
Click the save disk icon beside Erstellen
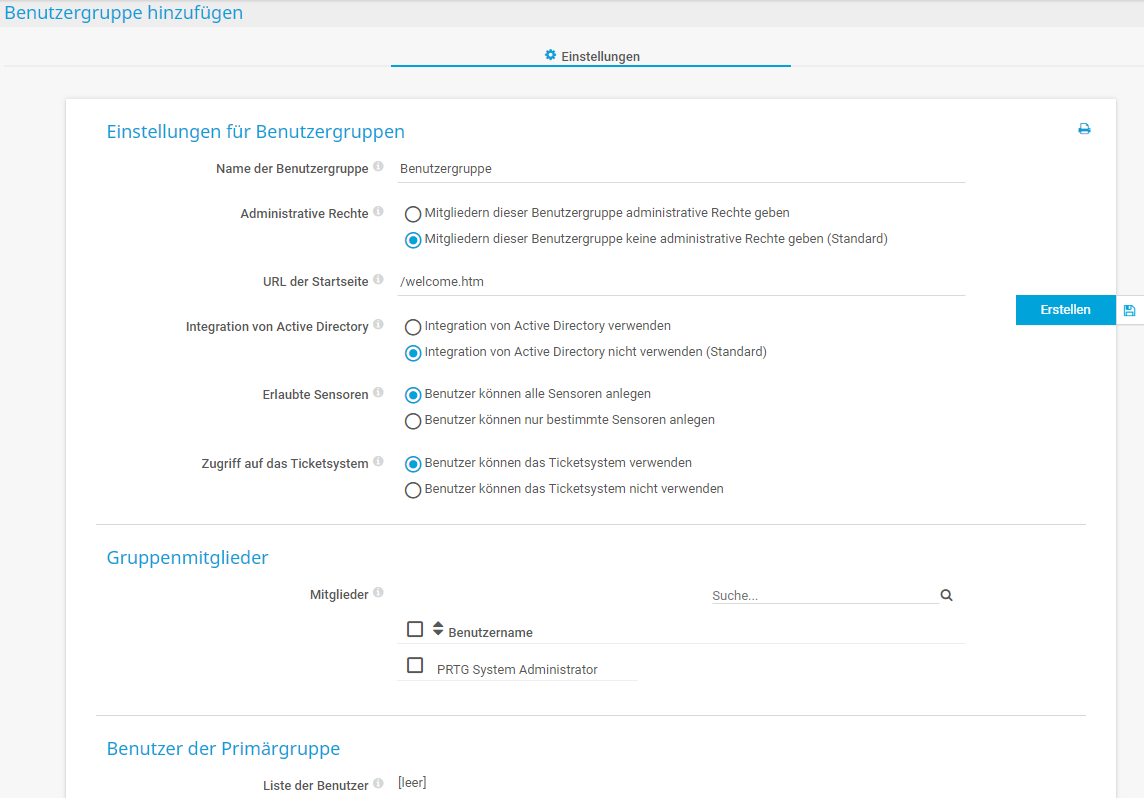pos(1129,310)
